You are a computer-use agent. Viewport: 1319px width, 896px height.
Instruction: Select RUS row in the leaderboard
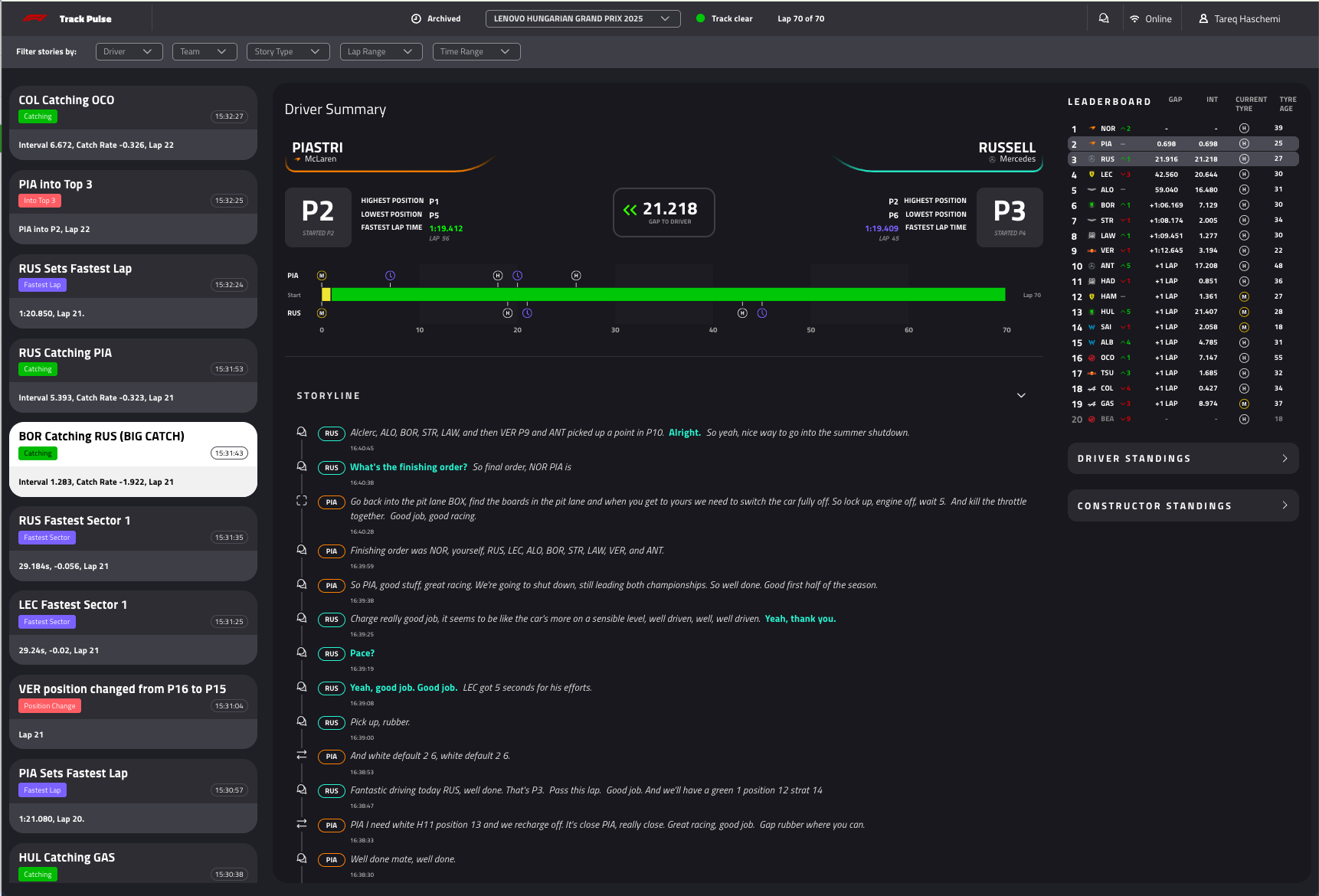click(1183, 159)
